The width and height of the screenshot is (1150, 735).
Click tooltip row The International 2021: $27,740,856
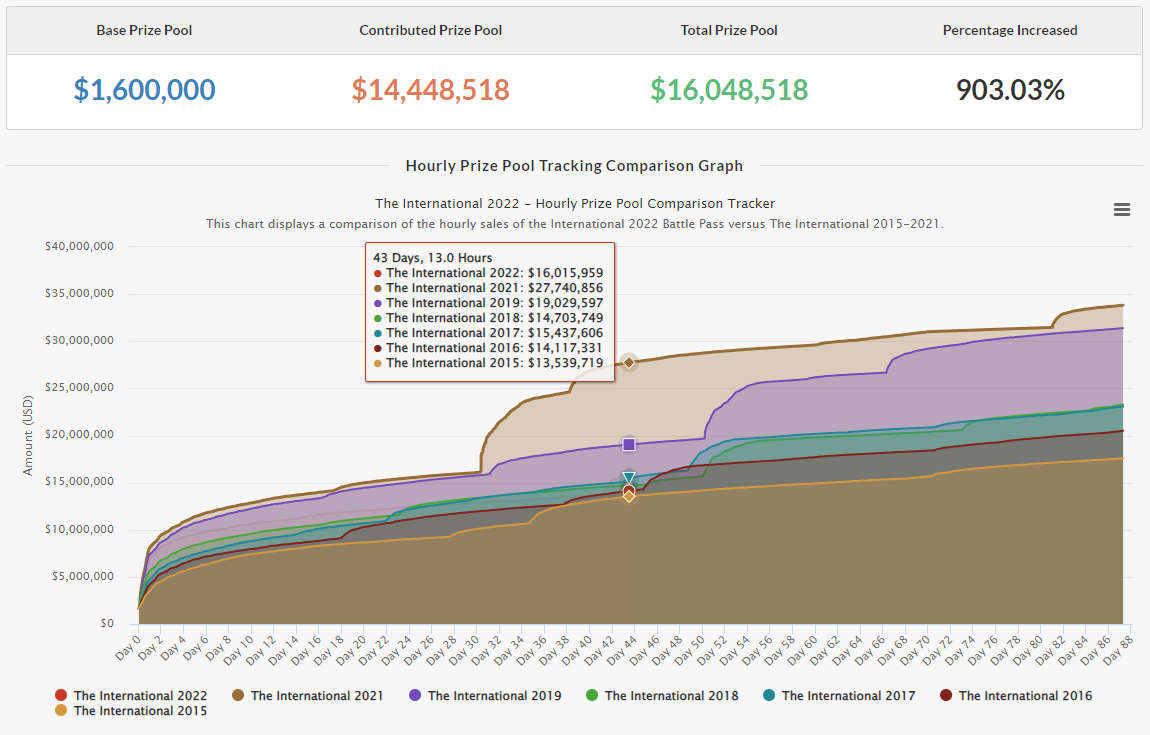(x=488, y=288)
